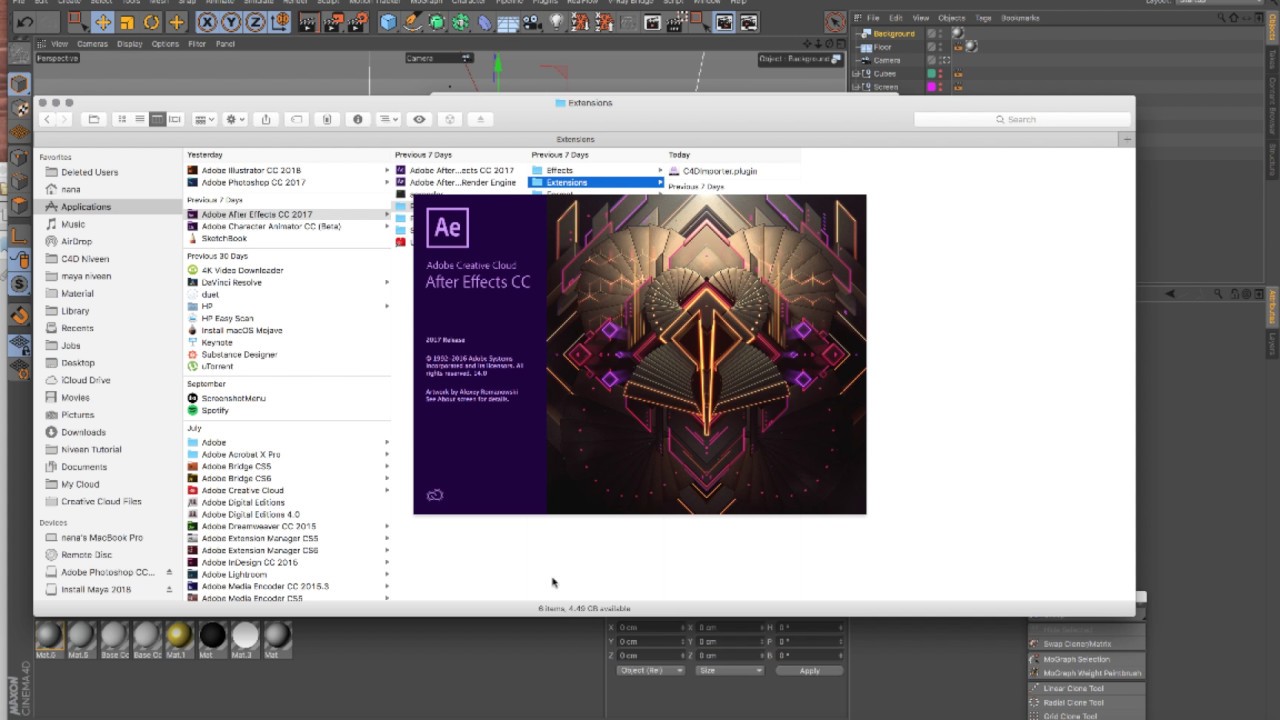This screenshot has width=1280, height=720.
Task: Open the Cameras menu in viewport
Action: coord(92,44)
